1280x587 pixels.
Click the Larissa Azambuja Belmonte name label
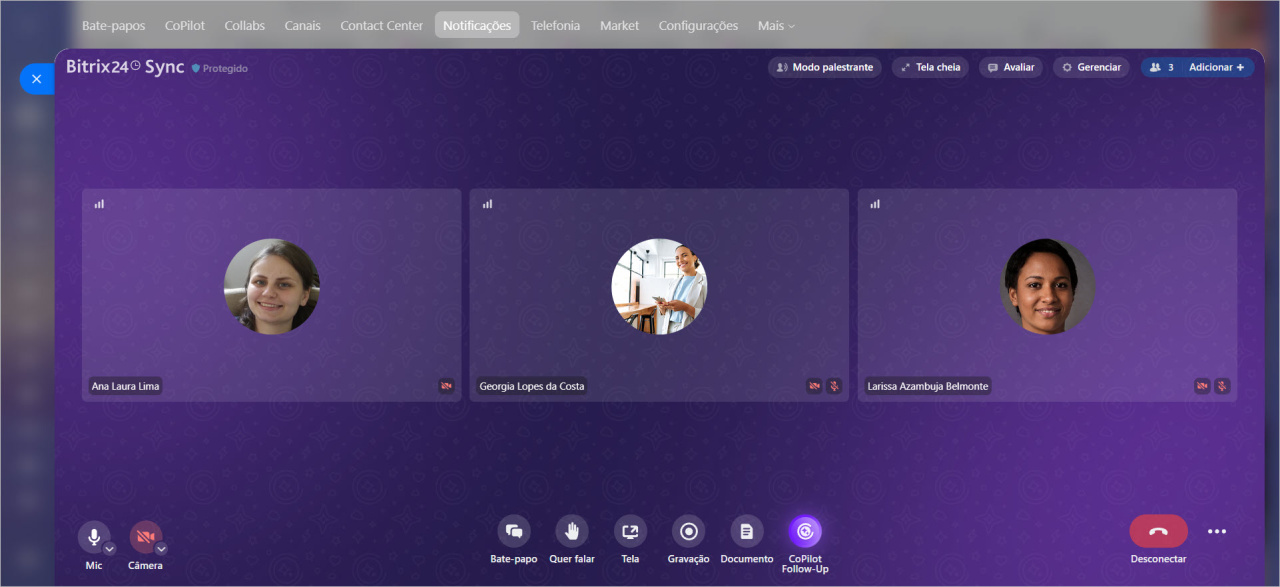(x=928, y=386)
